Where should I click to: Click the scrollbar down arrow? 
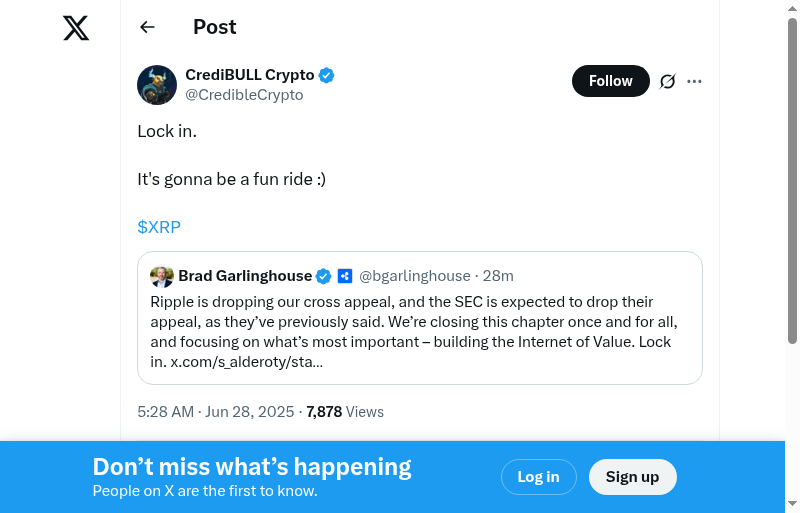[793, 504]
